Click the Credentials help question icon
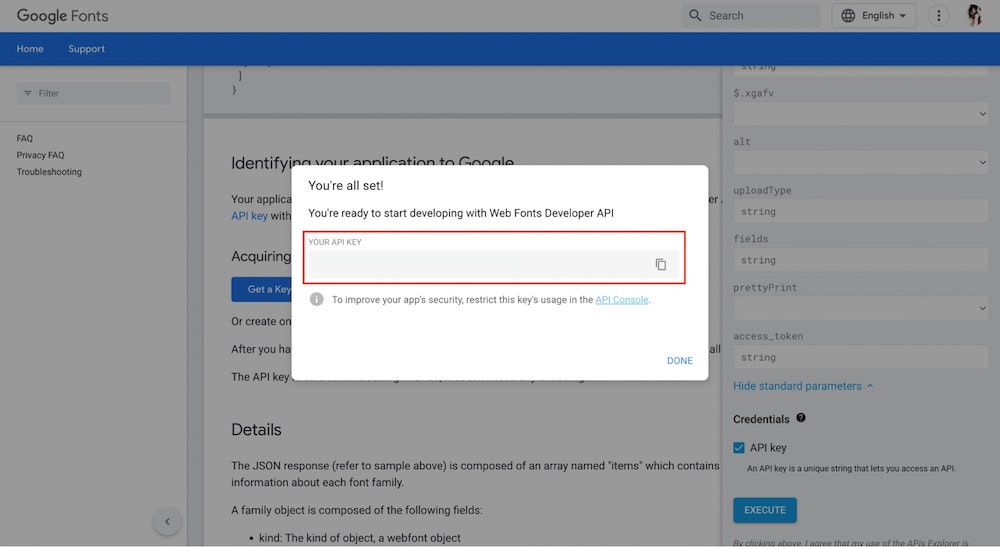The height and width of the screenshot is (547, 1000). (x=801, y=419)
